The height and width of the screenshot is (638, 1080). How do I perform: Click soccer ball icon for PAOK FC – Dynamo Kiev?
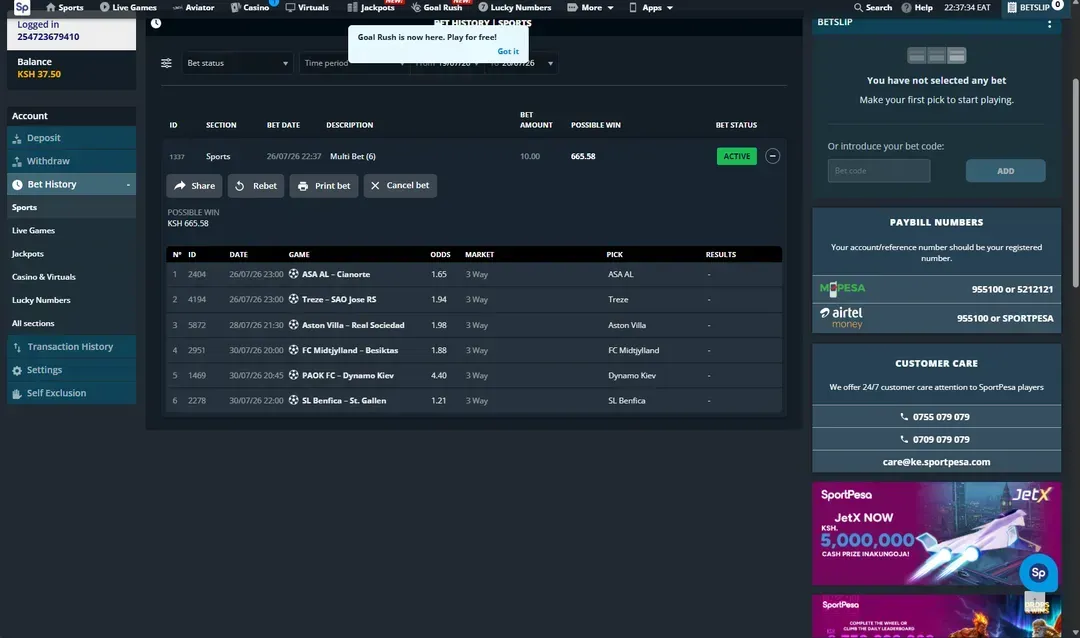click(x=293, y=375)
